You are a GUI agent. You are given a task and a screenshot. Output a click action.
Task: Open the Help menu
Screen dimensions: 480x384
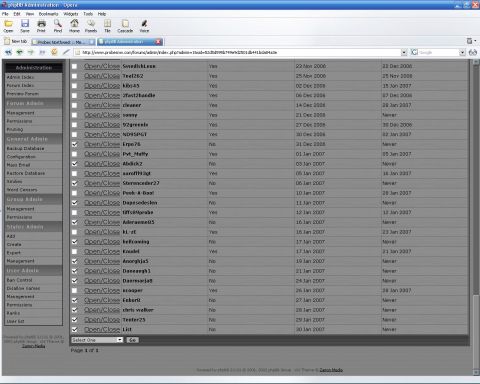click(x=102, y=14)
